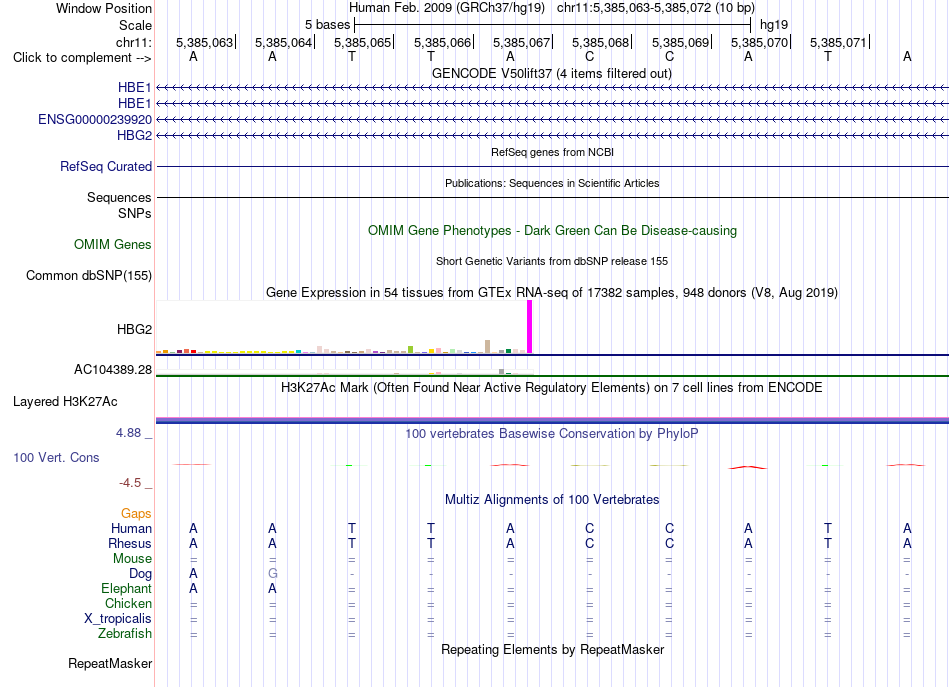The height and width of the screenshot is (687, 950).
Task: Click the 5,385,063 ruler position
Action: pyautogui.click(x=205, y=42)
